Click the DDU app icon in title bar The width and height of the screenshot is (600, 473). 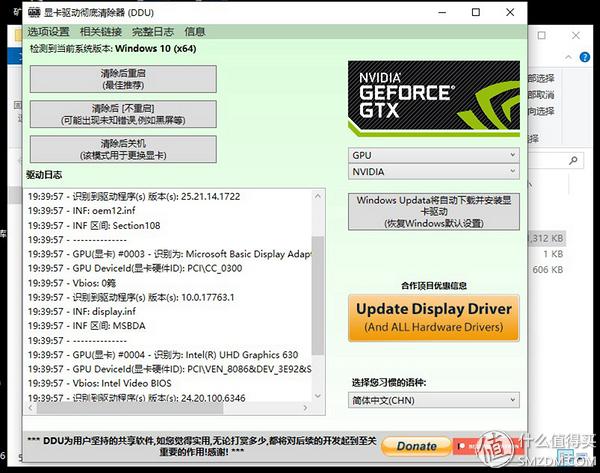[x=34, y=13]
